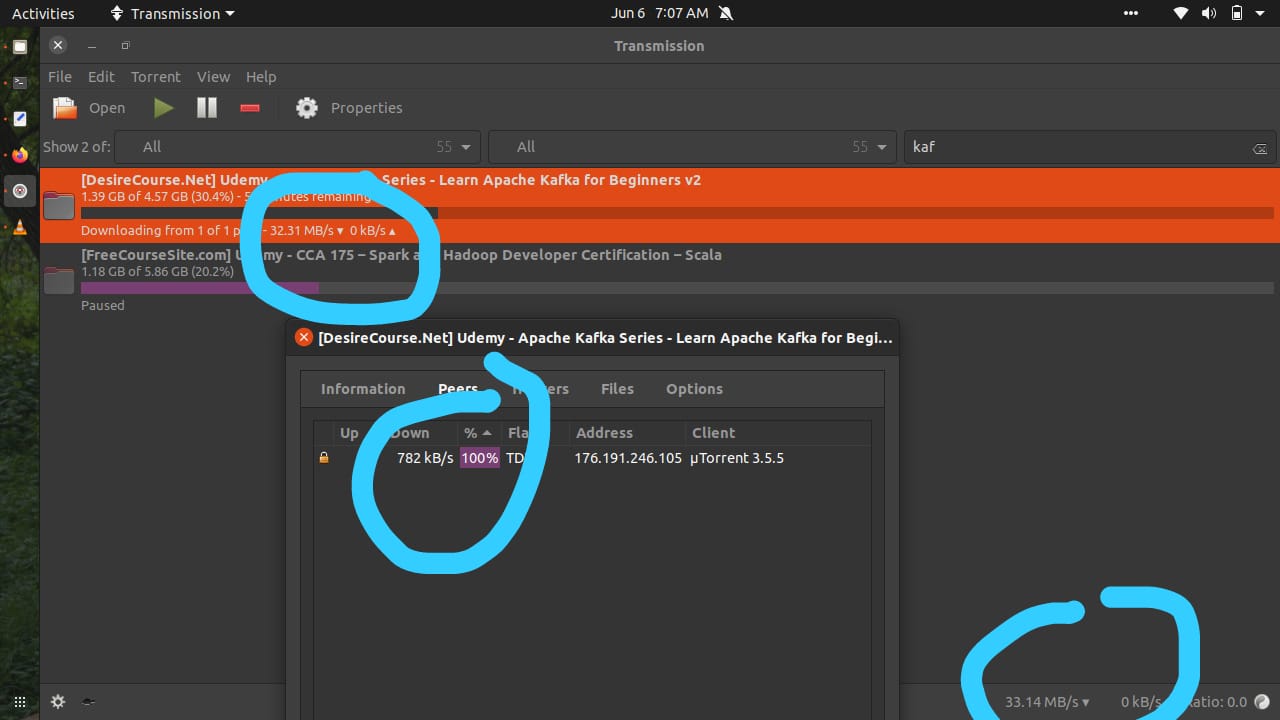Viewport: 1280px width, 720px height.
Task: Click the progress bar of the DesireCourse torrent
Action: point(678,213)
